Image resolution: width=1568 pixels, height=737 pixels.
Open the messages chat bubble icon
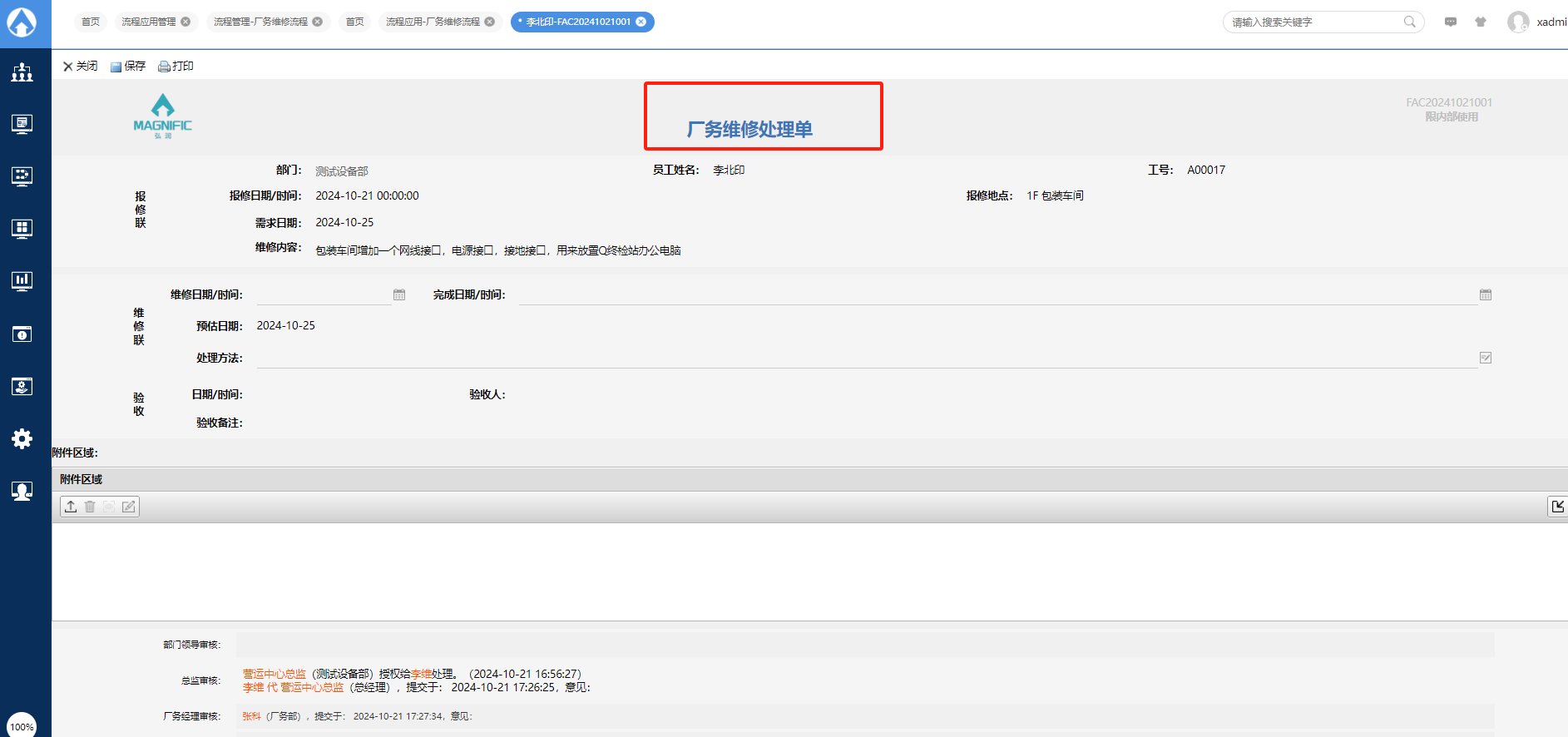coord(1451,22)
